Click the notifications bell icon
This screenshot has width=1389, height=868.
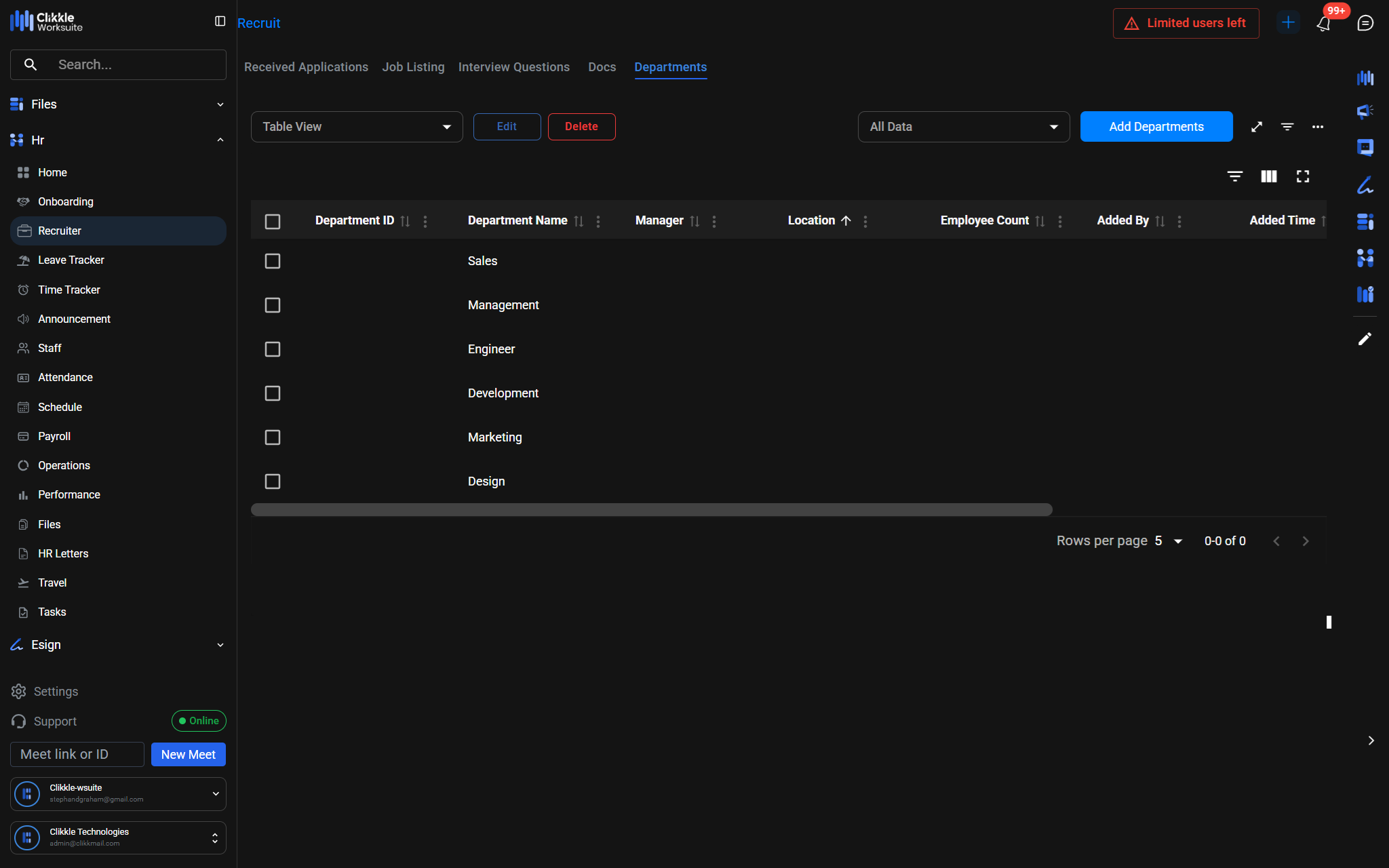[1323, 24]
